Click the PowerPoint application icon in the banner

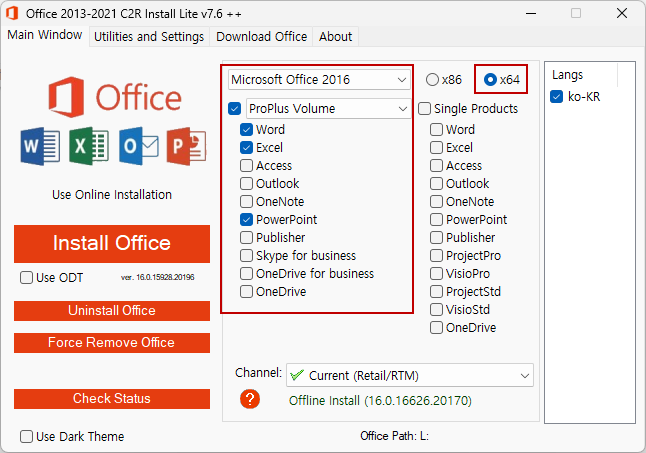coord(186,146)
